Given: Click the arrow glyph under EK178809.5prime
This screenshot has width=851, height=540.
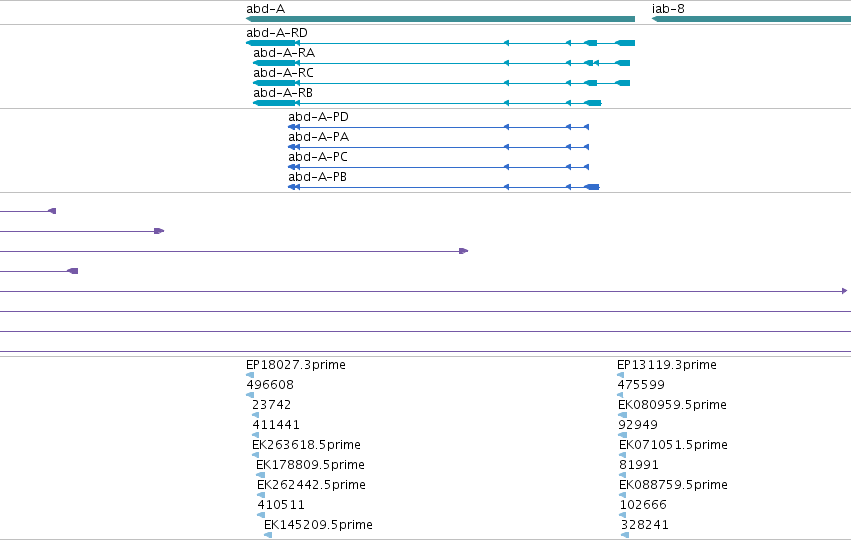Looking at the screenshot, I should click(x=261, y=475).
